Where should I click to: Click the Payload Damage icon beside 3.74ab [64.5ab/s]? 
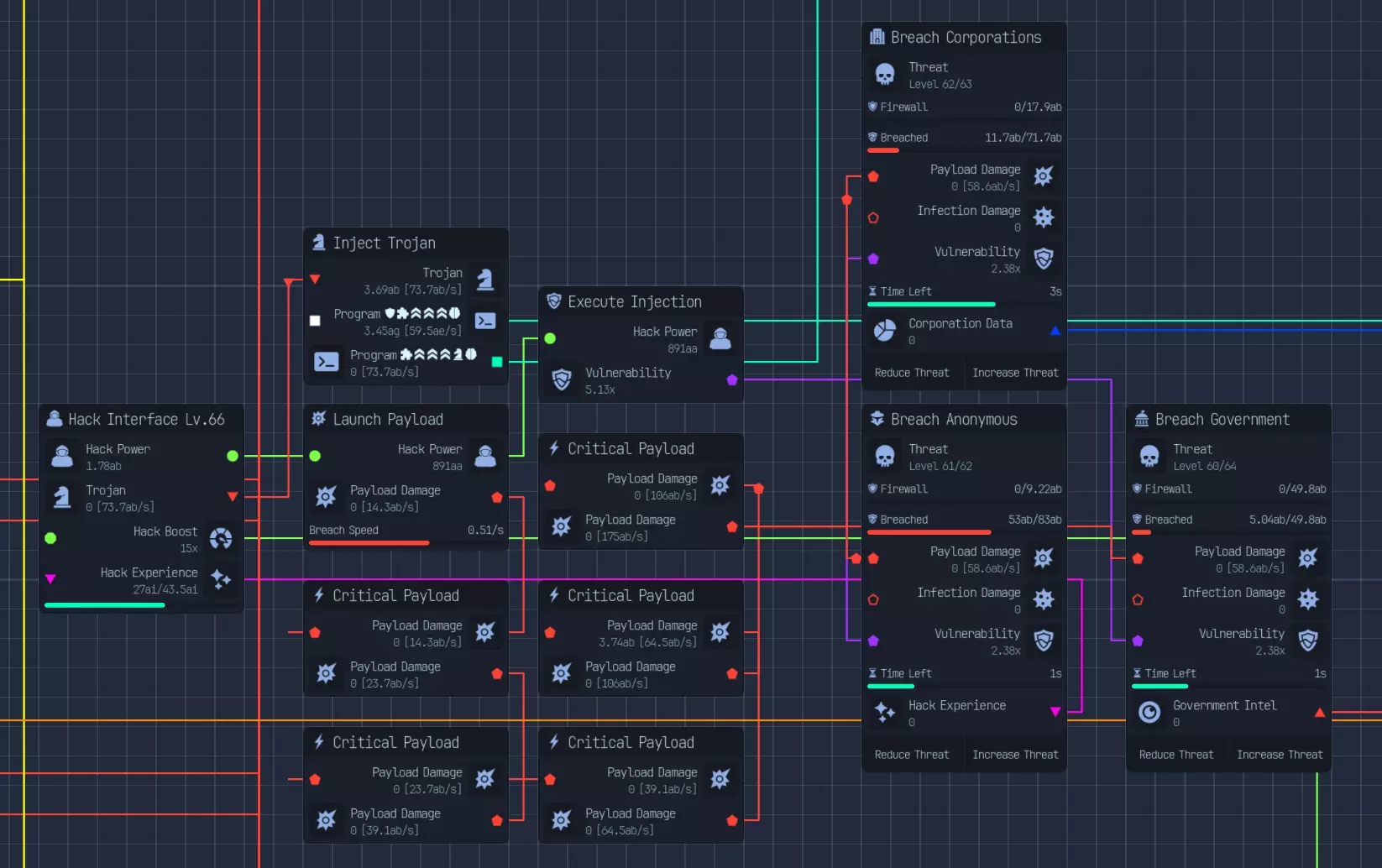(x=720, y=633)
